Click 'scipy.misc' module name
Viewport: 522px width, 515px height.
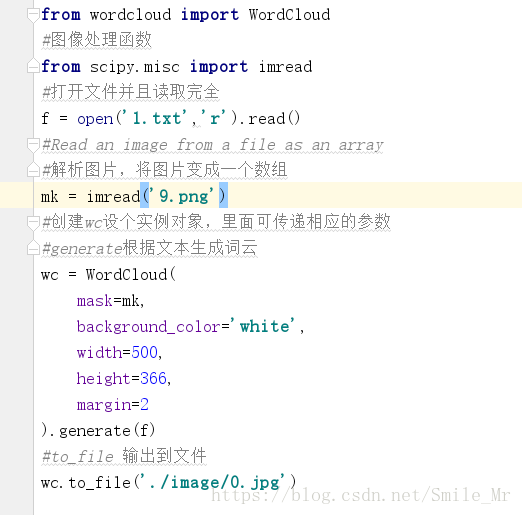click(135, 67)
